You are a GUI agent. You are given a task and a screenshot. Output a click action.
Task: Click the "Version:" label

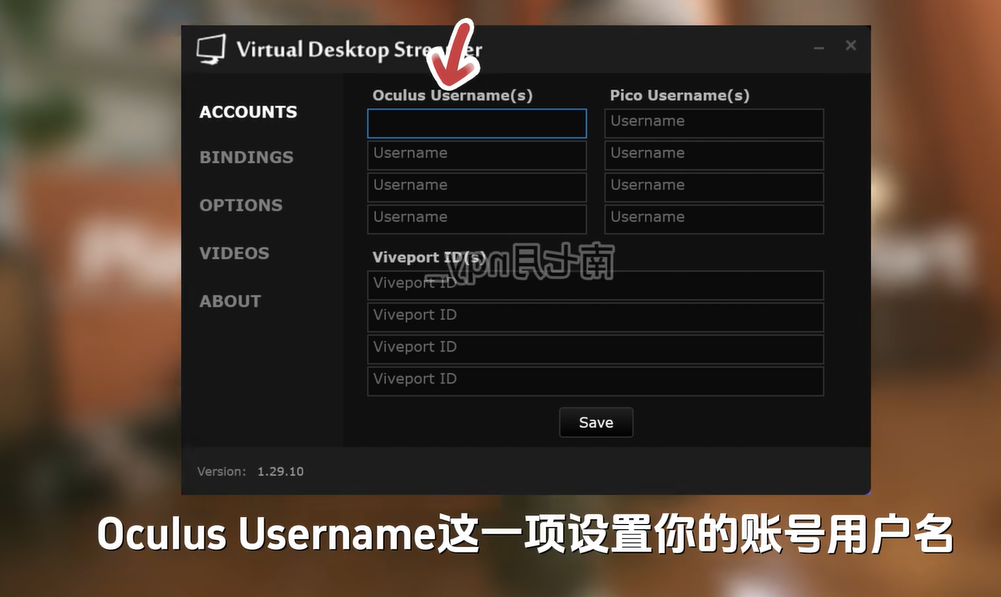click(222, 471)
